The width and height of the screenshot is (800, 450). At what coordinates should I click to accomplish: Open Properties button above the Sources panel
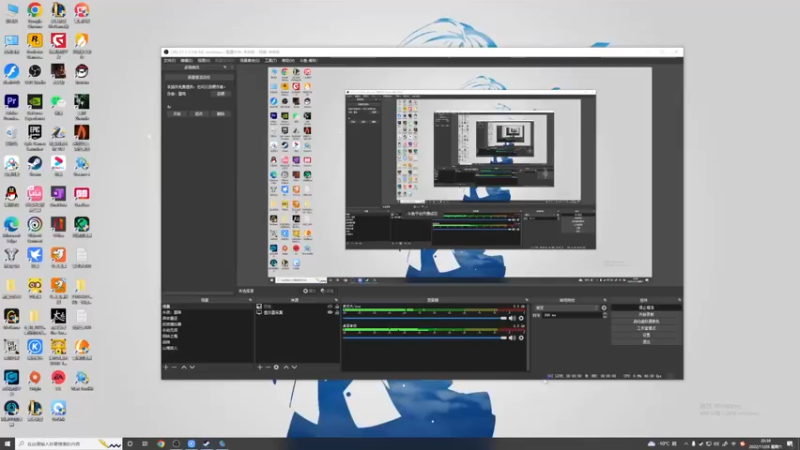(x=308, y=291)
